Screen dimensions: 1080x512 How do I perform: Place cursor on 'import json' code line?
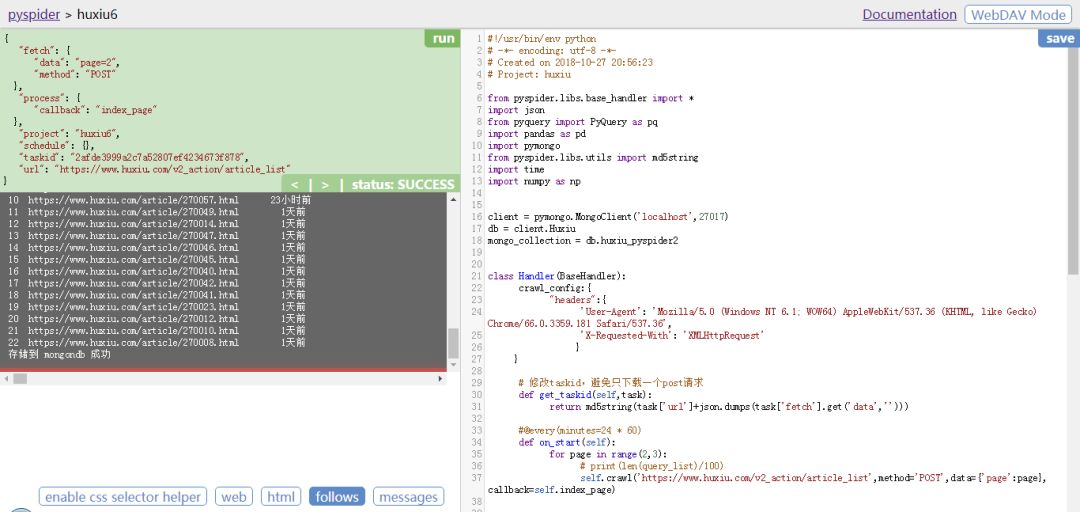point(516,110)
